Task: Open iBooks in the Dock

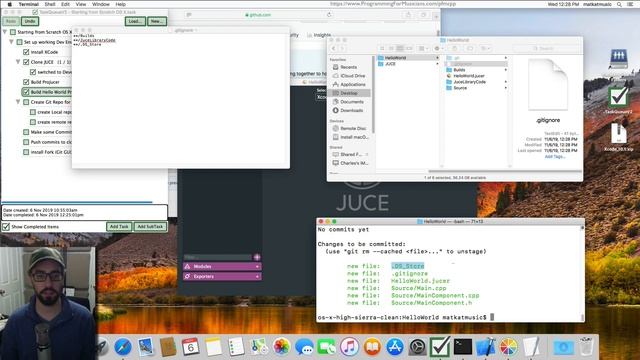Action: pyautogui.click(x=372, y=347)
